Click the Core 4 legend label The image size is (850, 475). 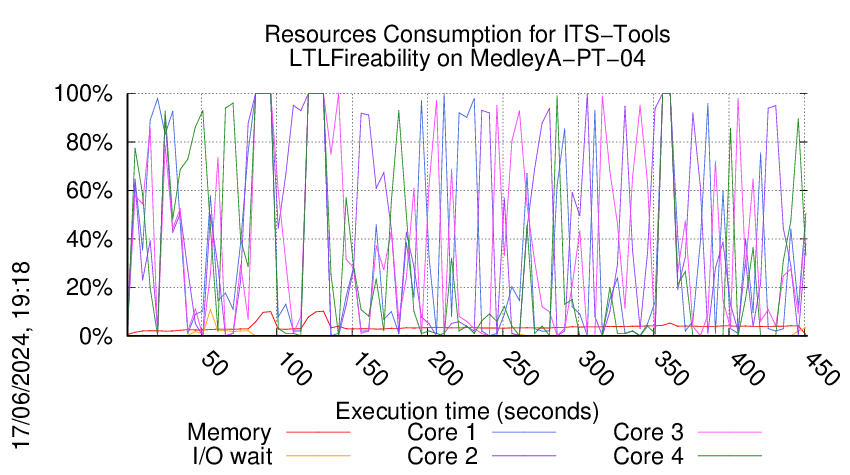[648, 456]
